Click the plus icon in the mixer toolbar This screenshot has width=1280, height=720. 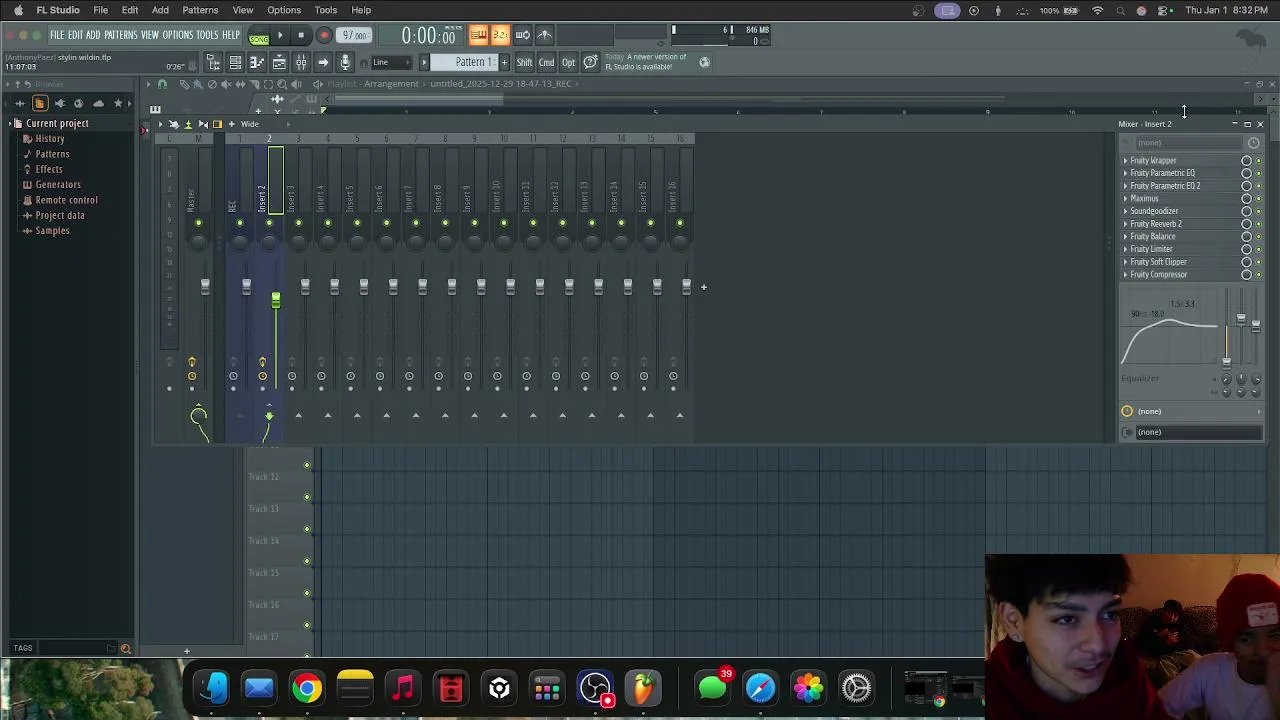coord(231,124)
